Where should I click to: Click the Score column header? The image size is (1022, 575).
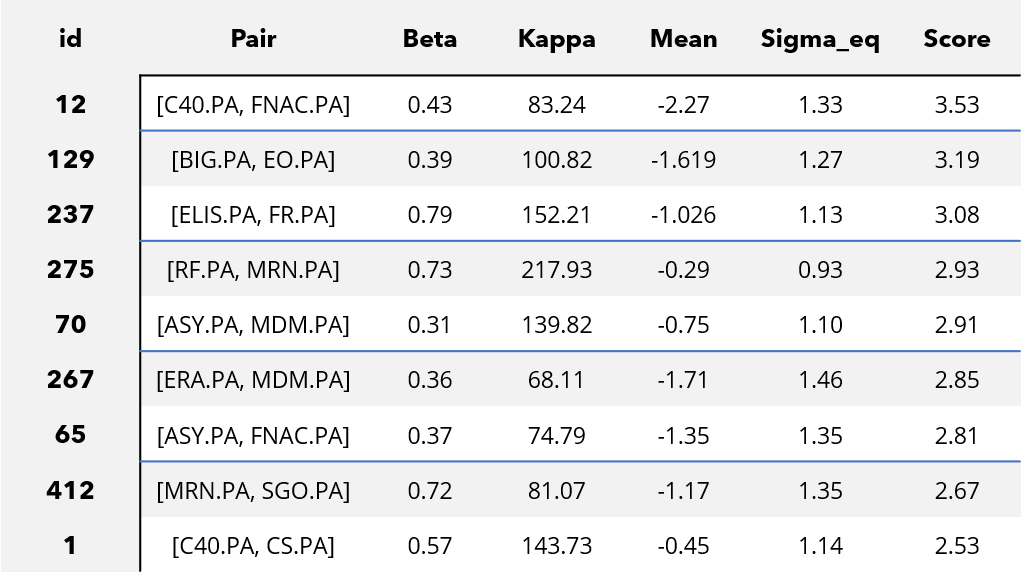pos(957,39)
